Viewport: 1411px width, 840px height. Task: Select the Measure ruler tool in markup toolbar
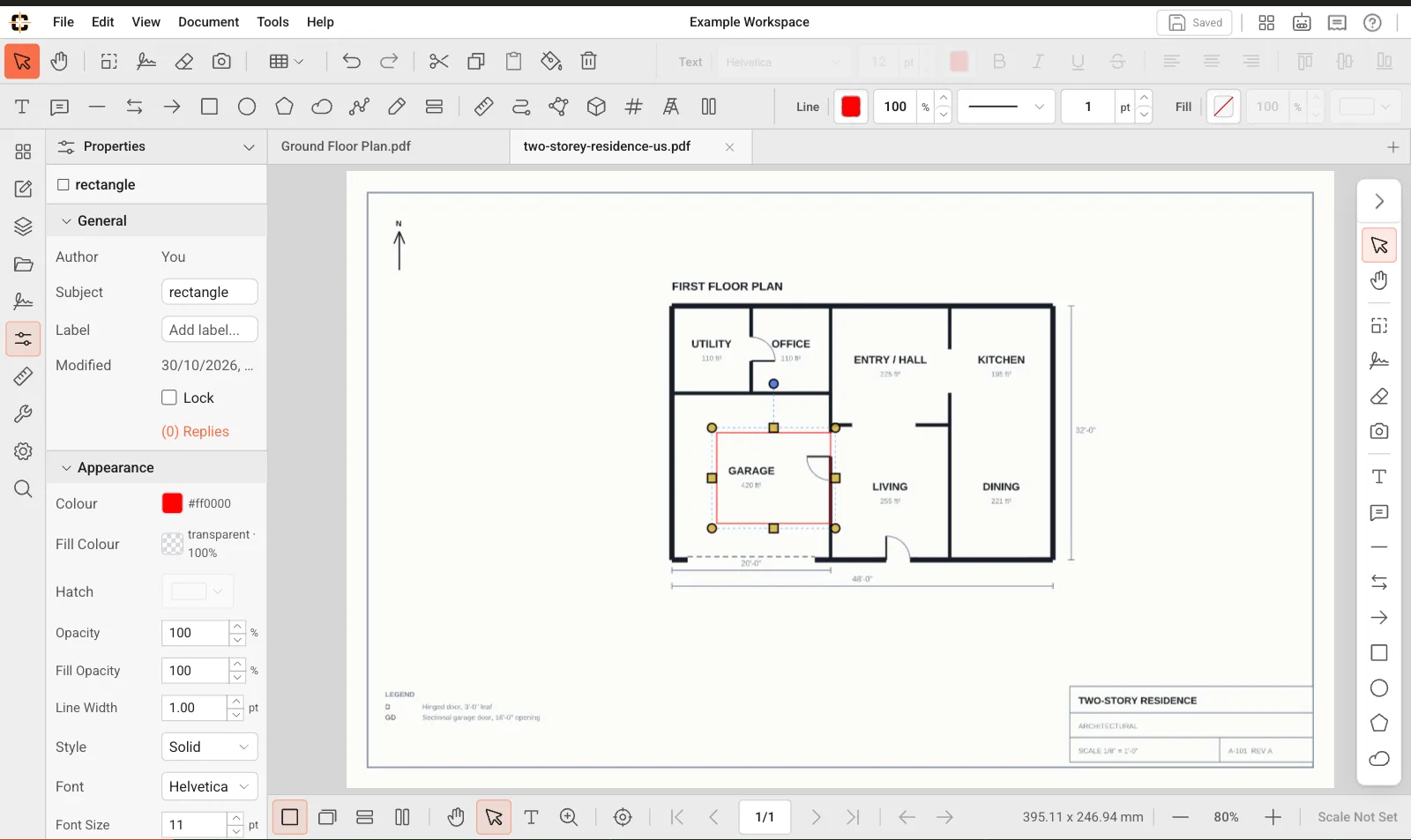pyautogui.click(x=483, y=107)
